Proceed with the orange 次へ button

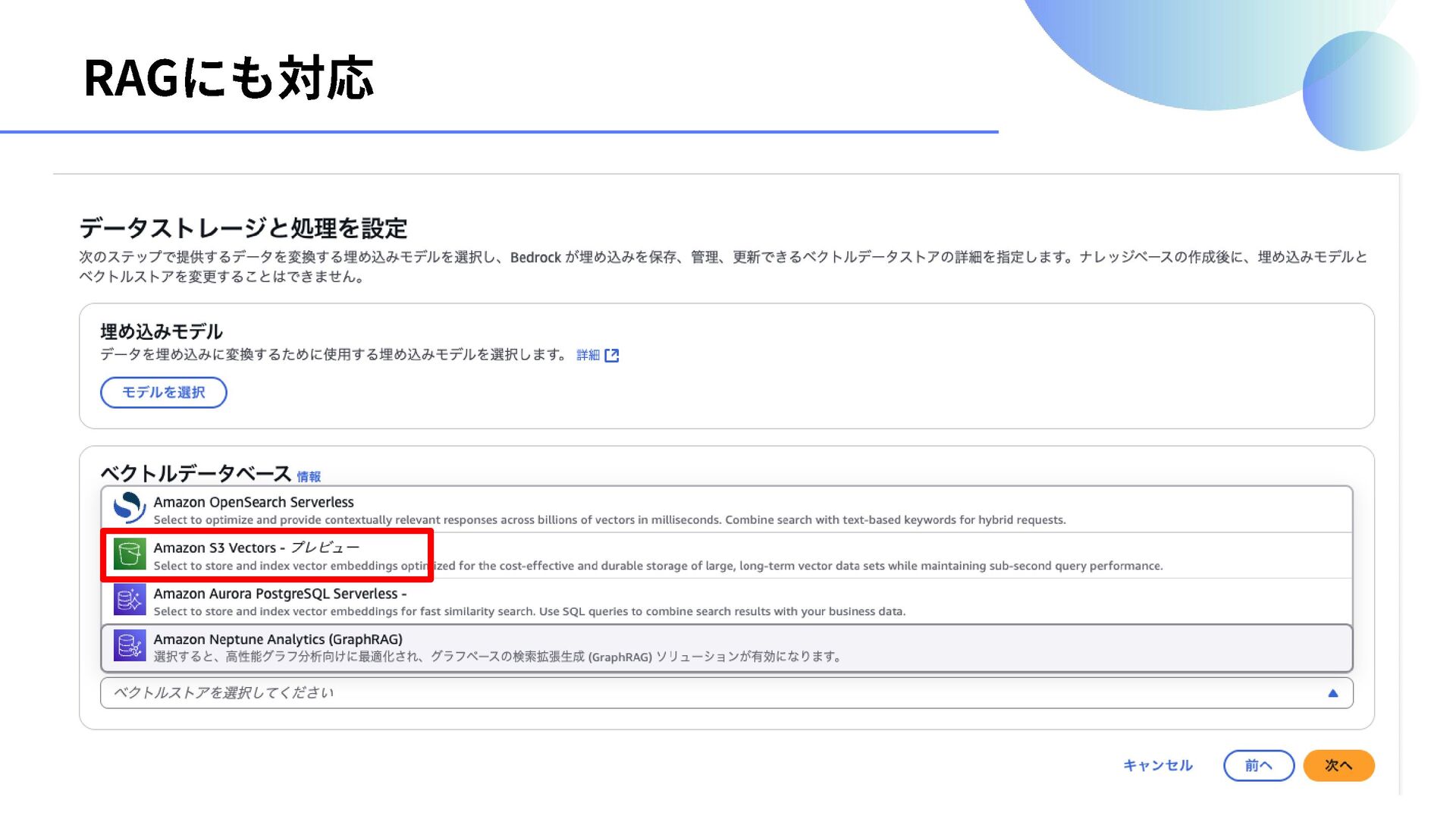click(1339, 766)
